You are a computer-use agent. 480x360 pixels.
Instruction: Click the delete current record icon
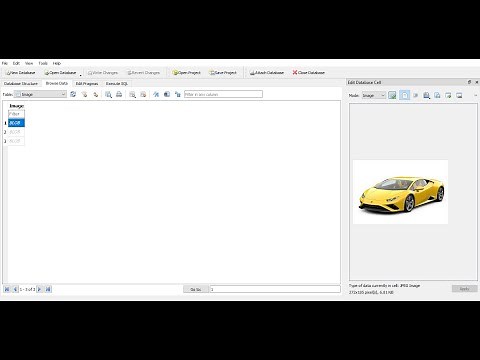pos(143,95)
